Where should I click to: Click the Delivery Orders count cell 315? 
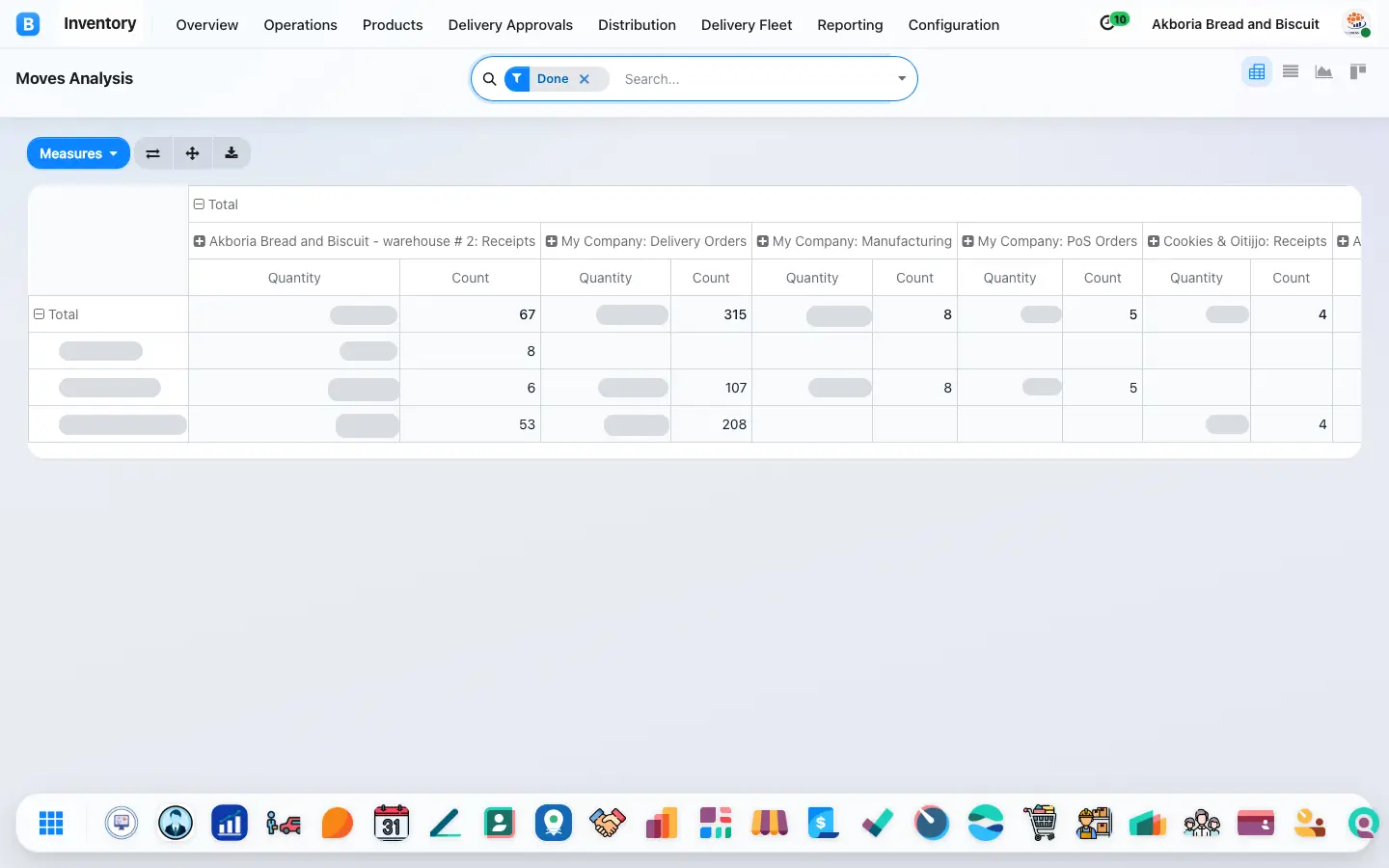pyautogui.click(x=711, y=314)
